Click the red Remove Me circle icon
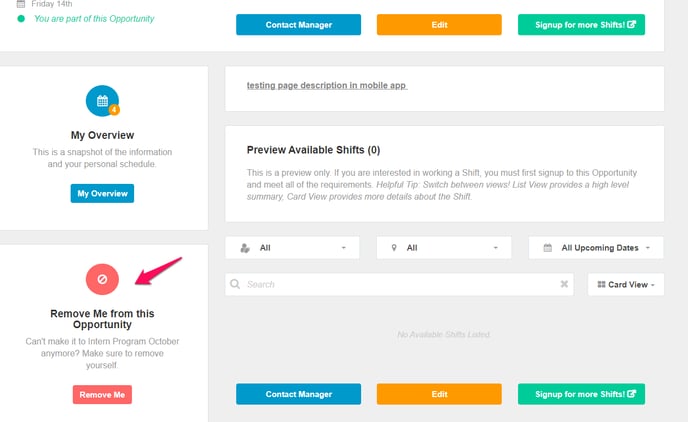Viewport: 688px width, 422px height. point(102,279)
